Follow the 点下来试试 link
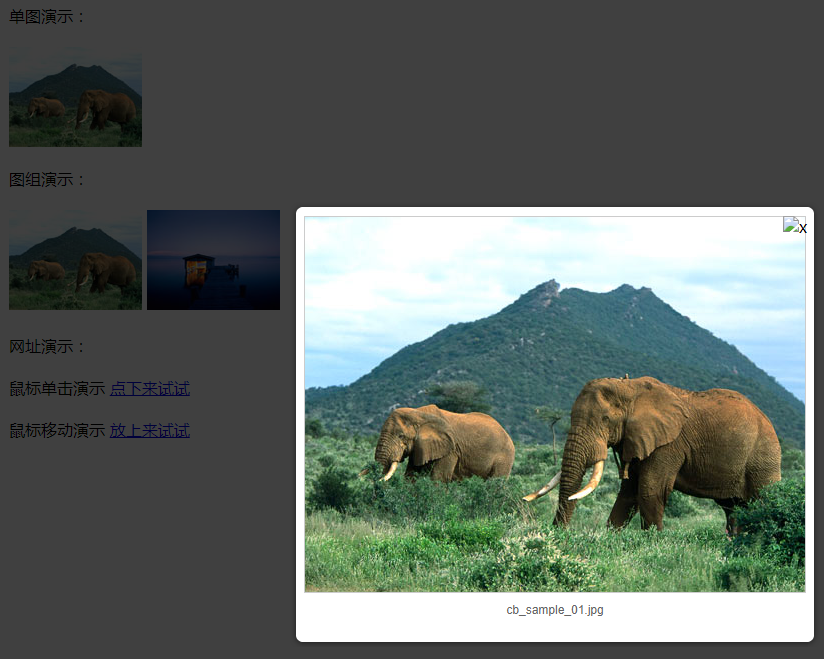824x659 pixels. [150, 389]
